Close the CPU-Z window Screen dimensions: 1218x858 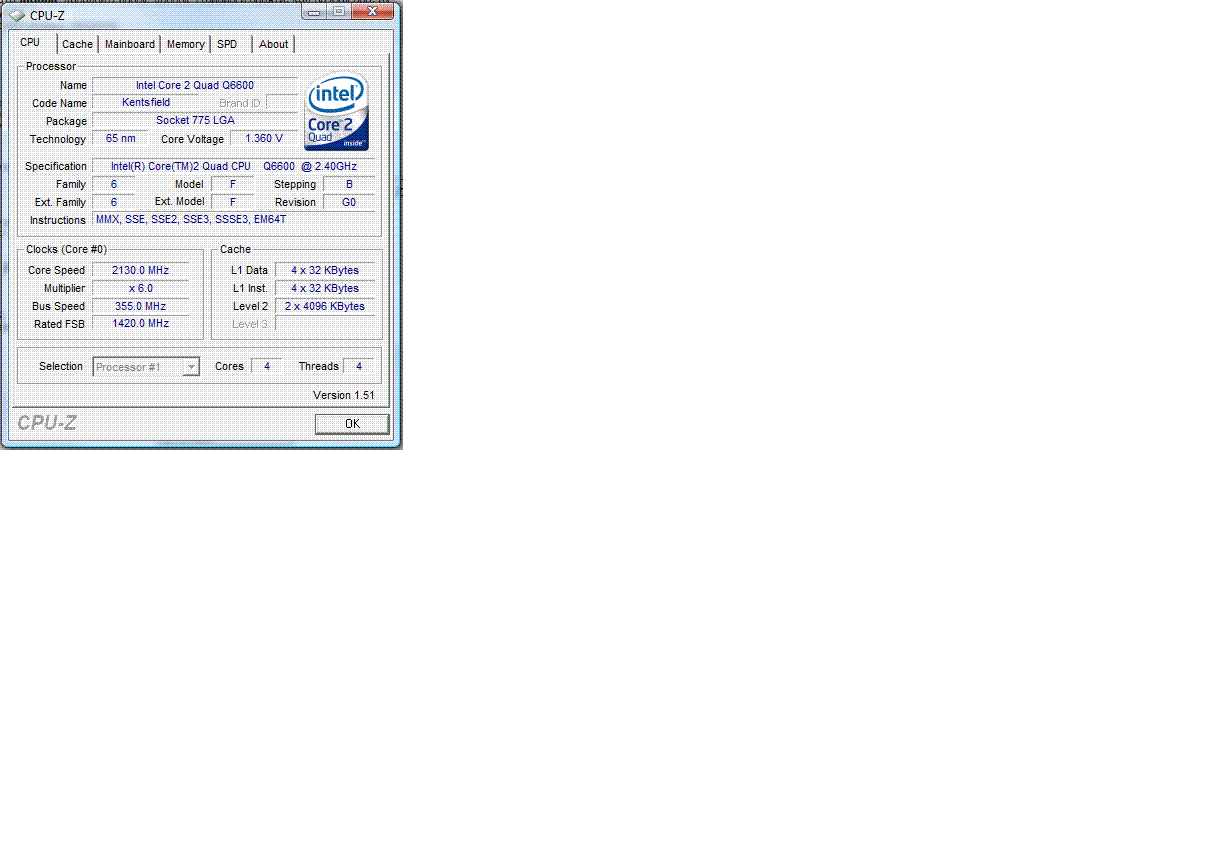(x=372, y=11)
